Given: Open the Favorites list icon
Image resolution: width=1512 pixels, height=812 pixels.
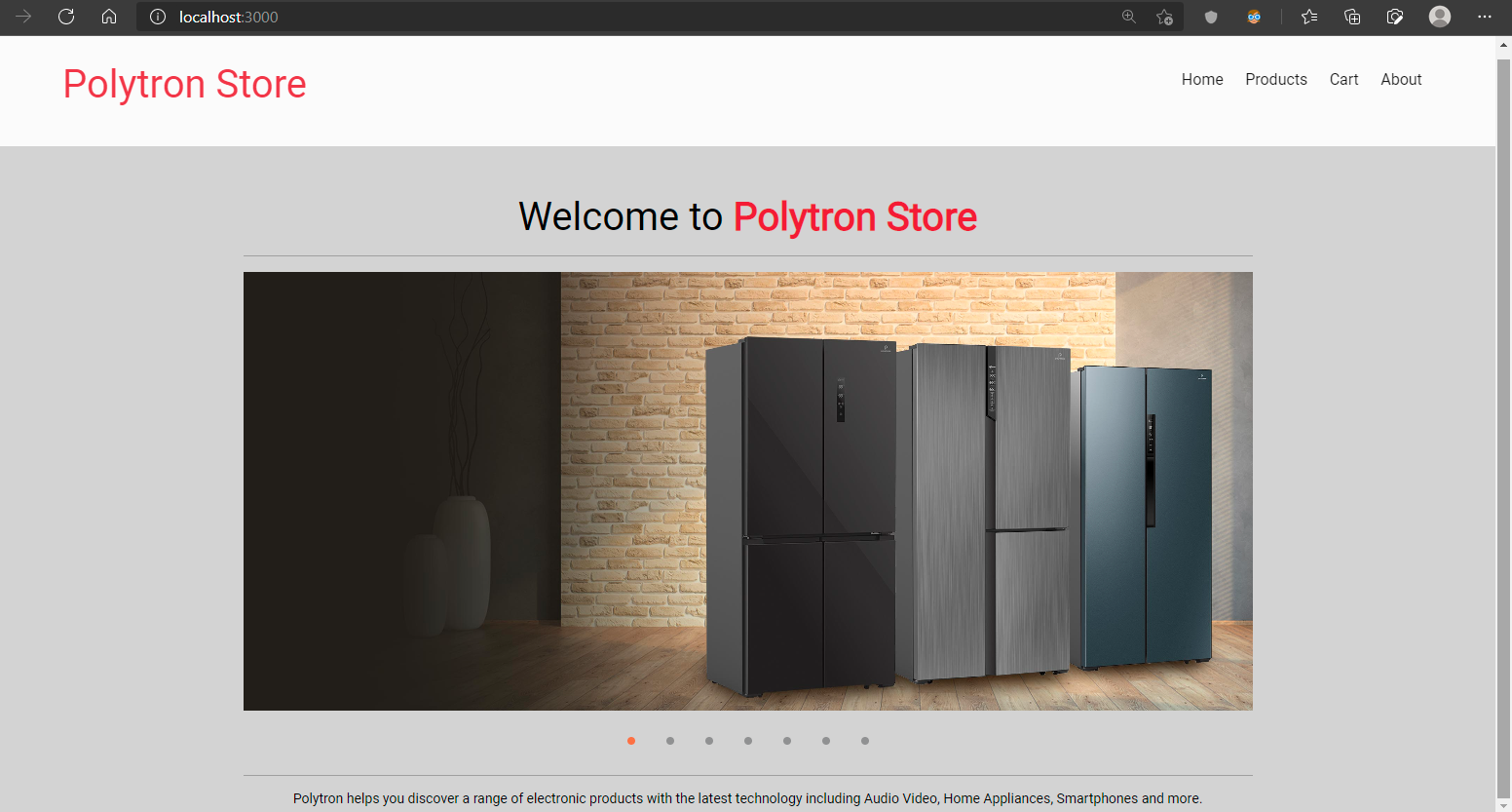Looking at the screenshot, I should [x=1309, y=17].
